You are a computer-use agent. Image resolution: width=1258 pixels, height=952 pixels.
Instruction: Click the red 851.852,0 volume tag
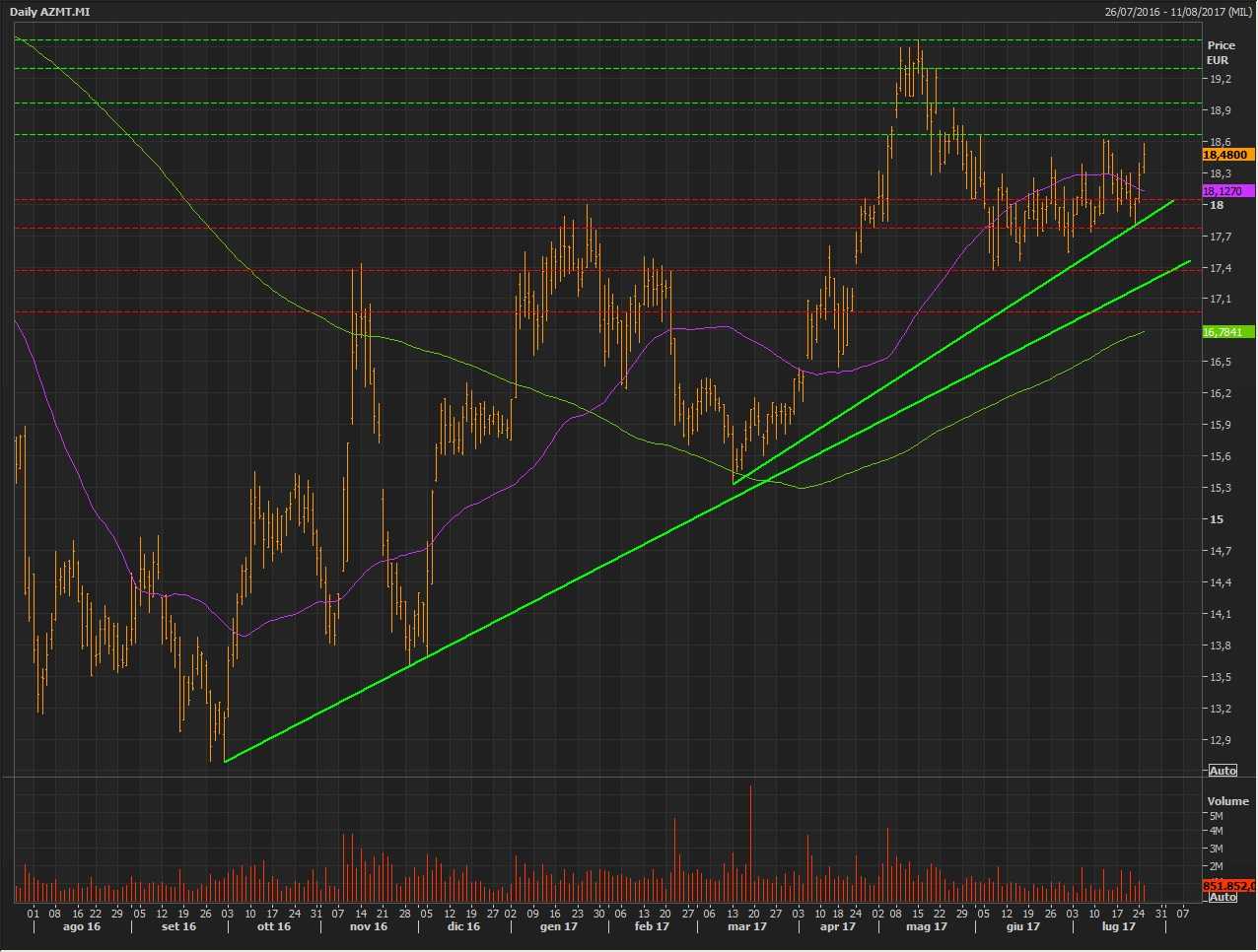[1227, 886]
